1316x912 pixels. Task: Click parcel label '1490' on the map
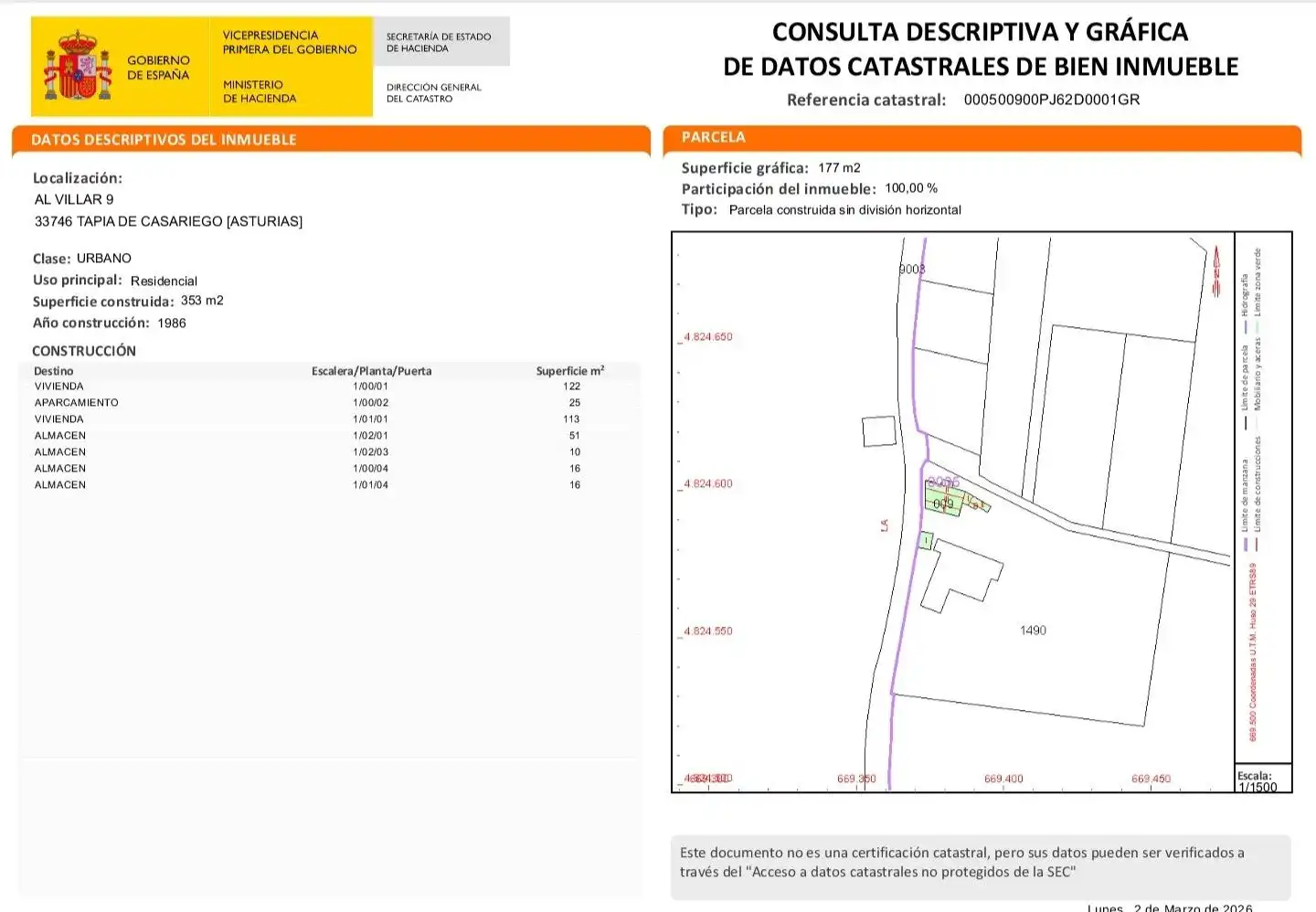pos(1033,631)
